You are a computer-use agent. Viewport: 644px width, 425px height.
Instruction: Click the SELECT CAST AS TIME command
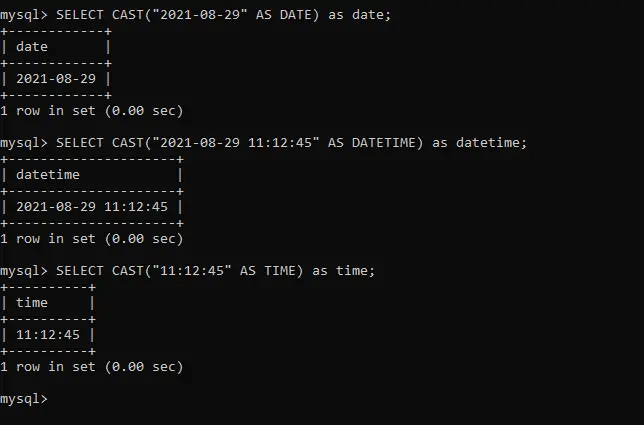pyautogui.click(x=188, y=271)
